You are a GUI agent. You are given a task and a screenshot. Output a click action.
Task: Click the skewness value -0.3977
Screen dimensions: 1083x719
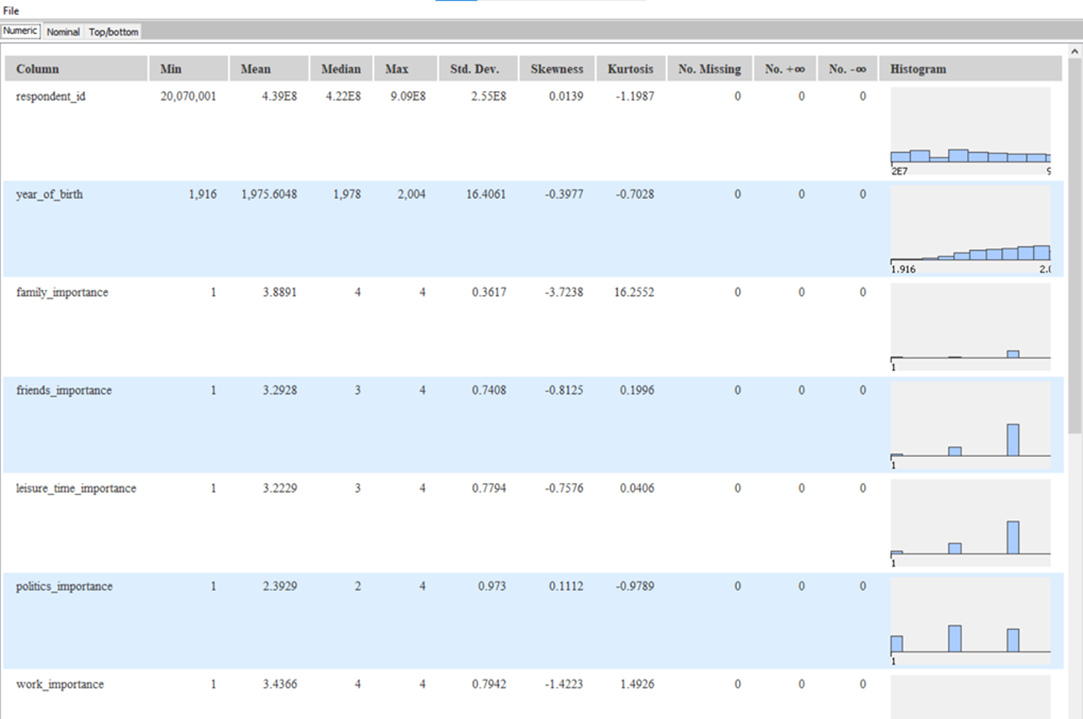pyautogui.click(x=564, y=194)
